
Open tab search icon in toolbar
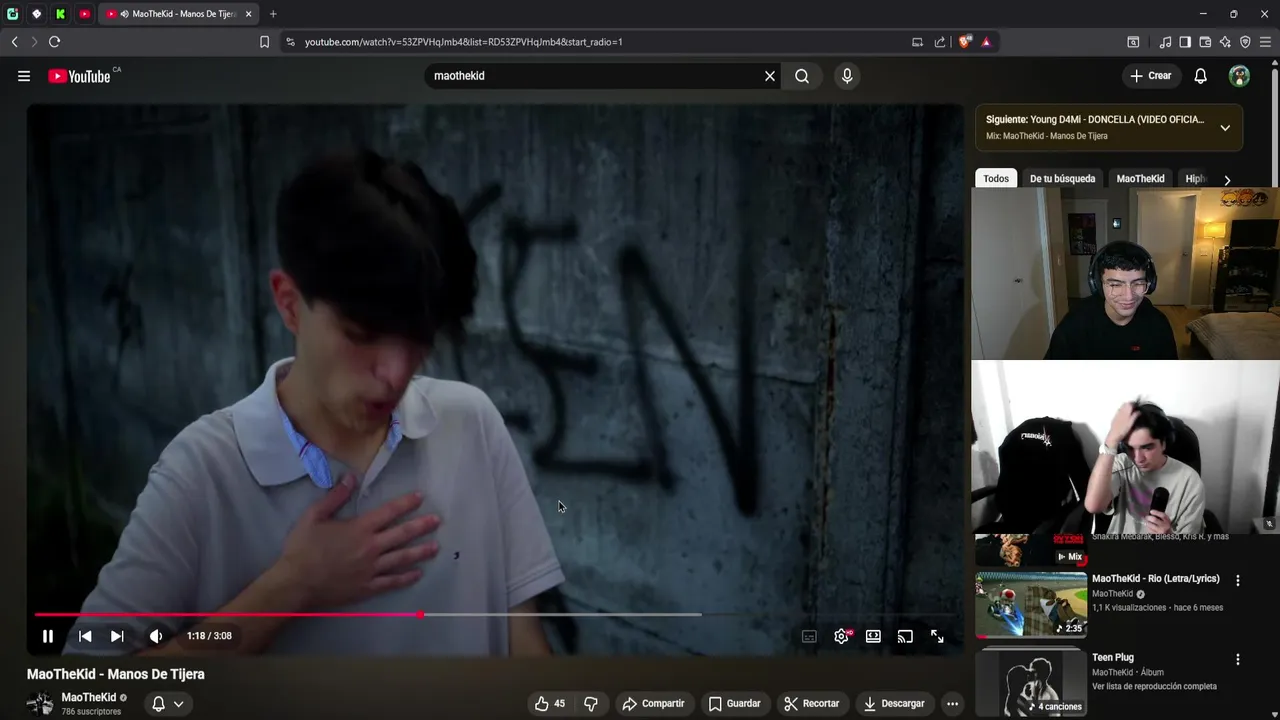point(1133,42)
